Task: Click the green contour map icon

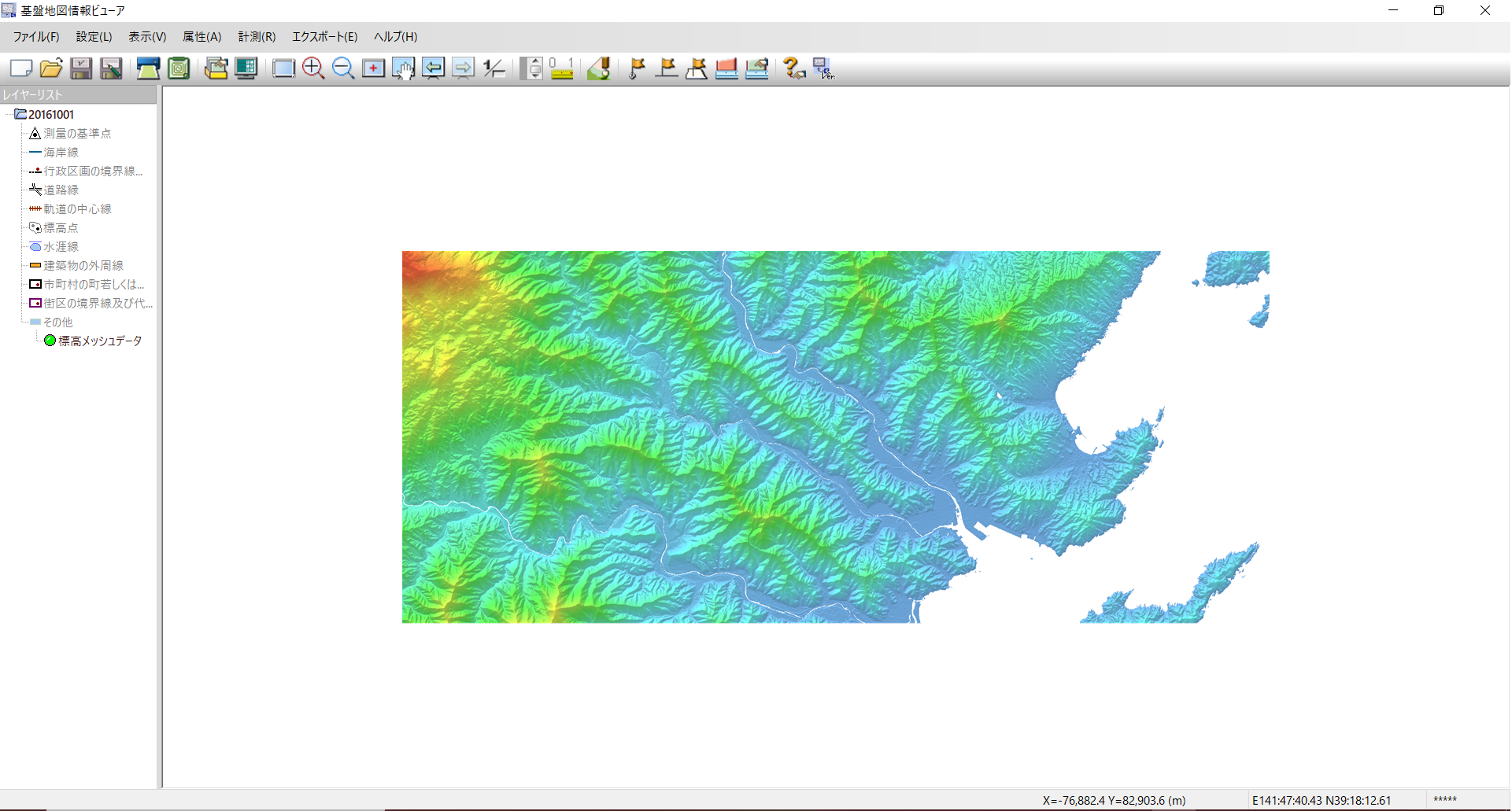Action: click(179, 68)
